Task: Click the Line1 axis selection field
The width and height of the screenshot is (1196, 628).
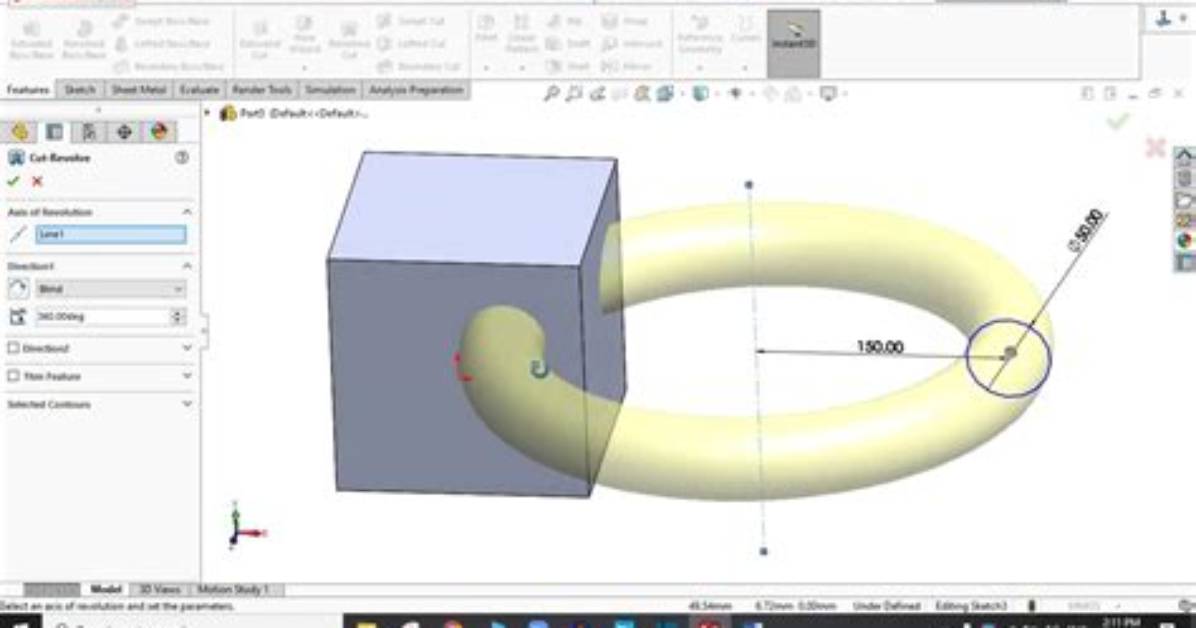Action: point(111,234)
